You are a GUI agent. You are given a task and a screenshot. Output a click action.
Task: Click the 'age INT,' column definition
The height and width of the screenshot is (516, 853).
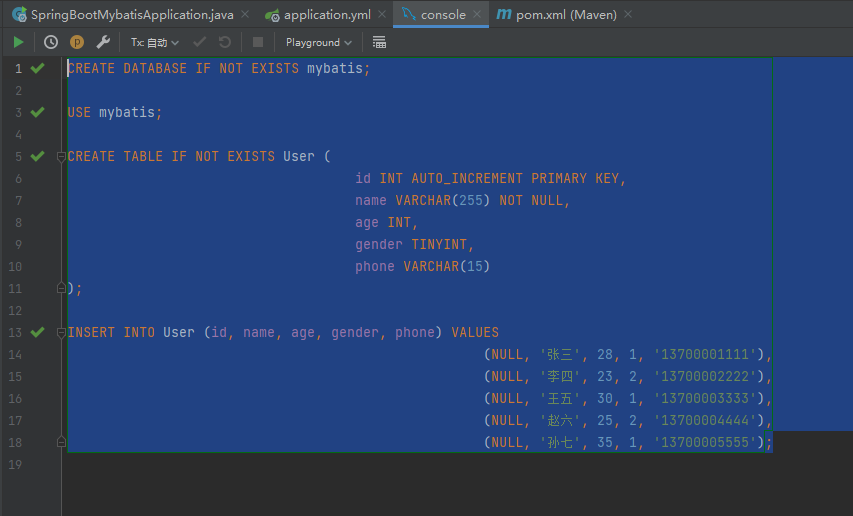click(386, 222)
